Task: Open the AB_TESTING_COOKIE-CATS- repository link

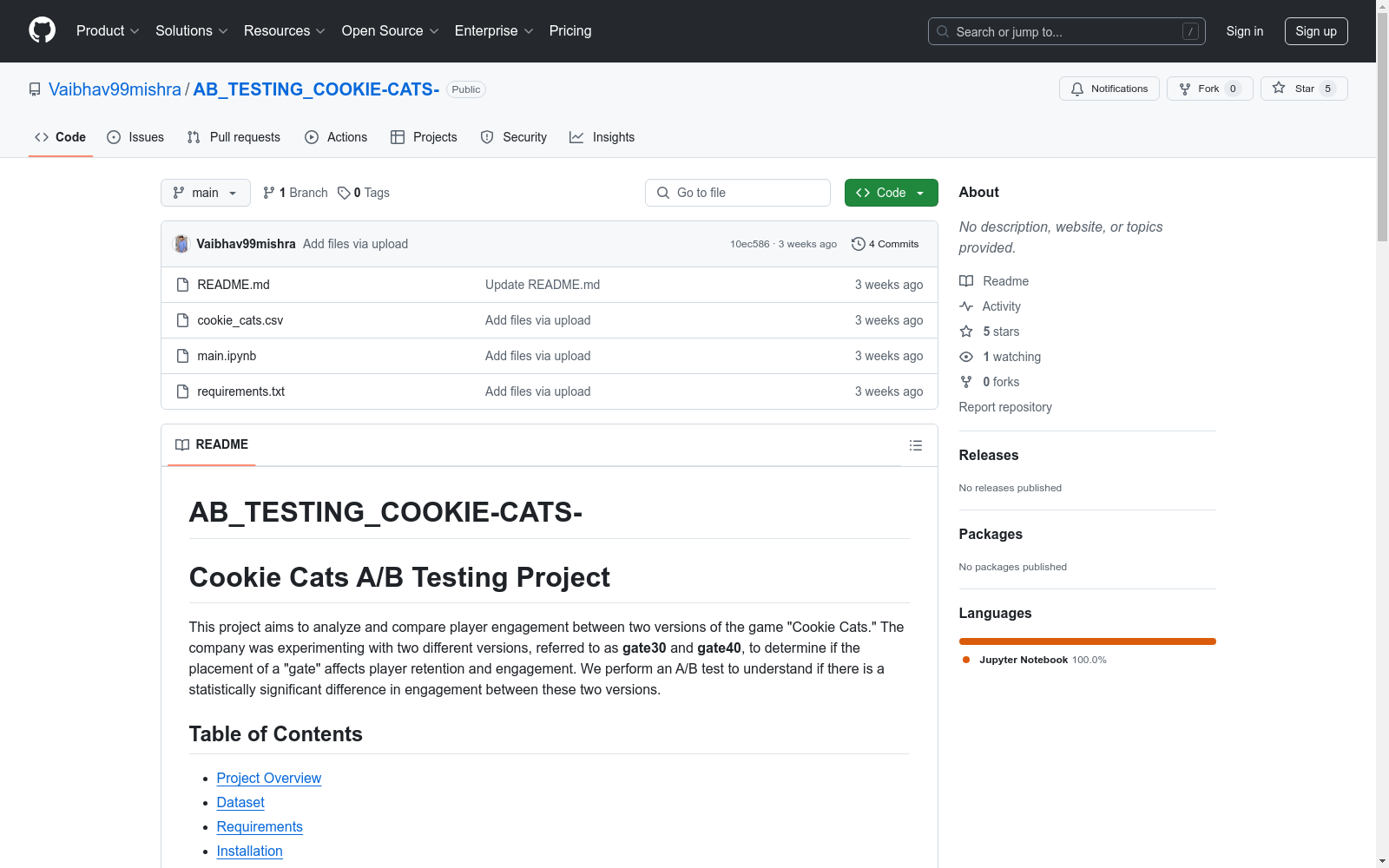Action: [x=316, y=89]
